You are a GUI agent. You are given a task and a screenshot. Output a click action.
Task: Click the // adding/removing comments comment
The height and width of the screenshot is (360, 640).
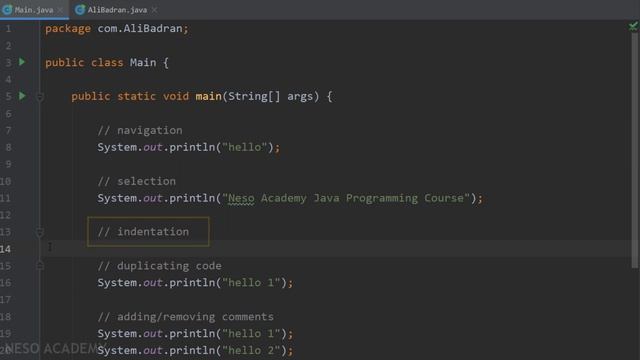(x=185, y=317)
